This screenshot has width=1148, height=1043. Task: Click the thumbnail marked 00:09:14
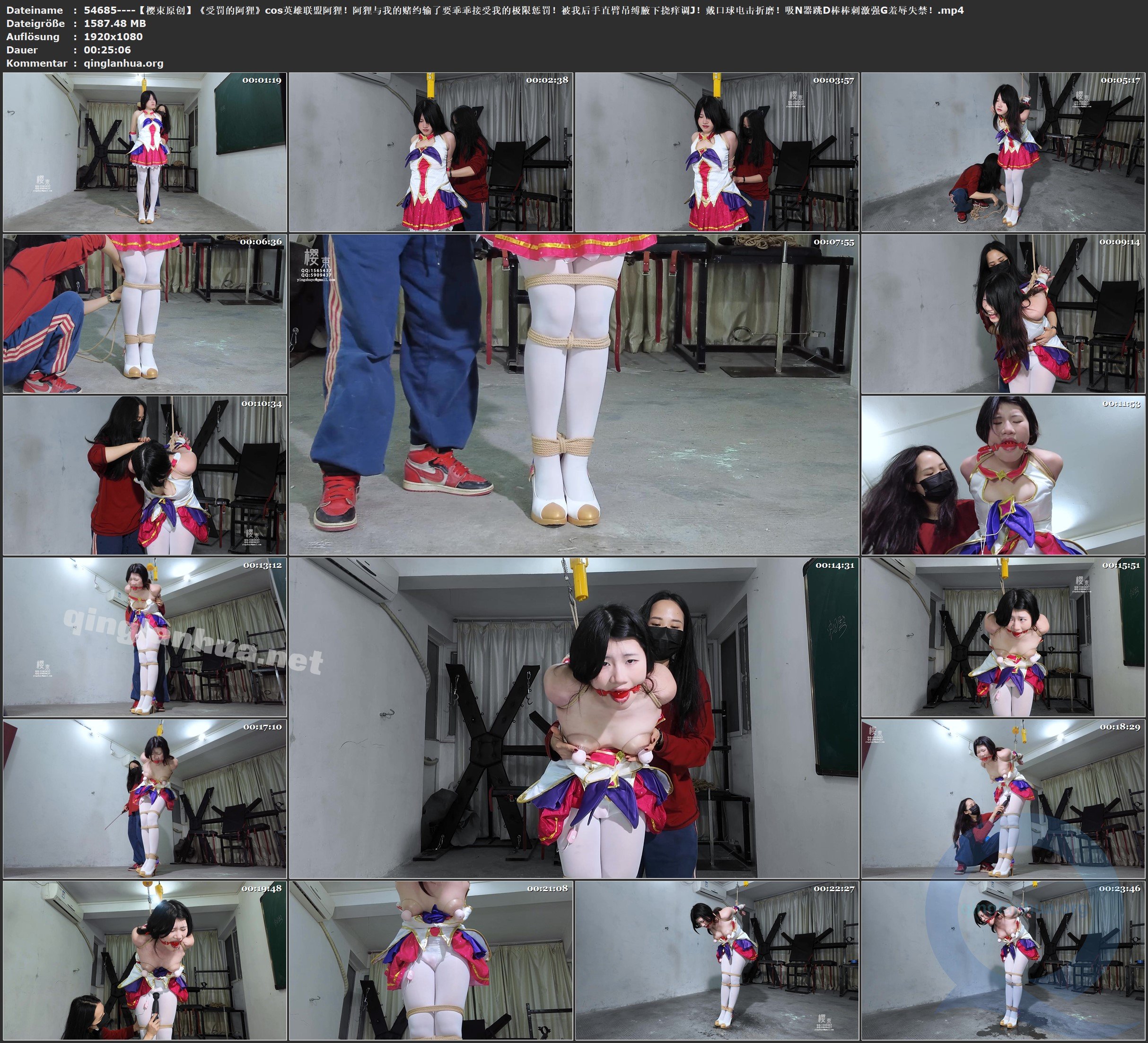[1003, 313]
